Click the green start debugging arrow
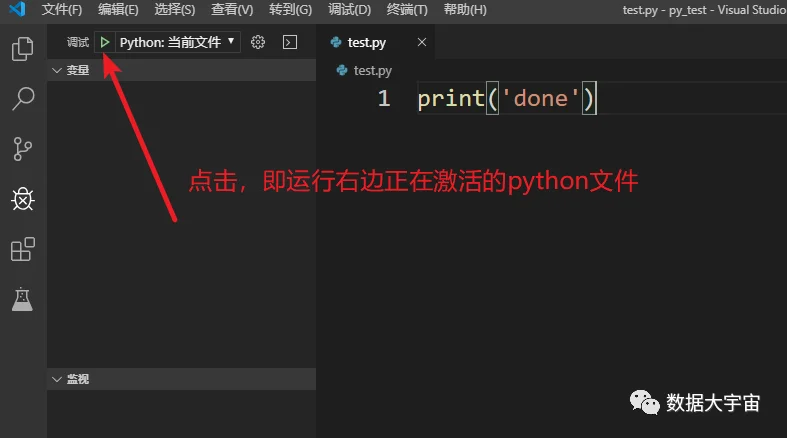The width and height of the screenshot is (787, 438). coord(105,42)
